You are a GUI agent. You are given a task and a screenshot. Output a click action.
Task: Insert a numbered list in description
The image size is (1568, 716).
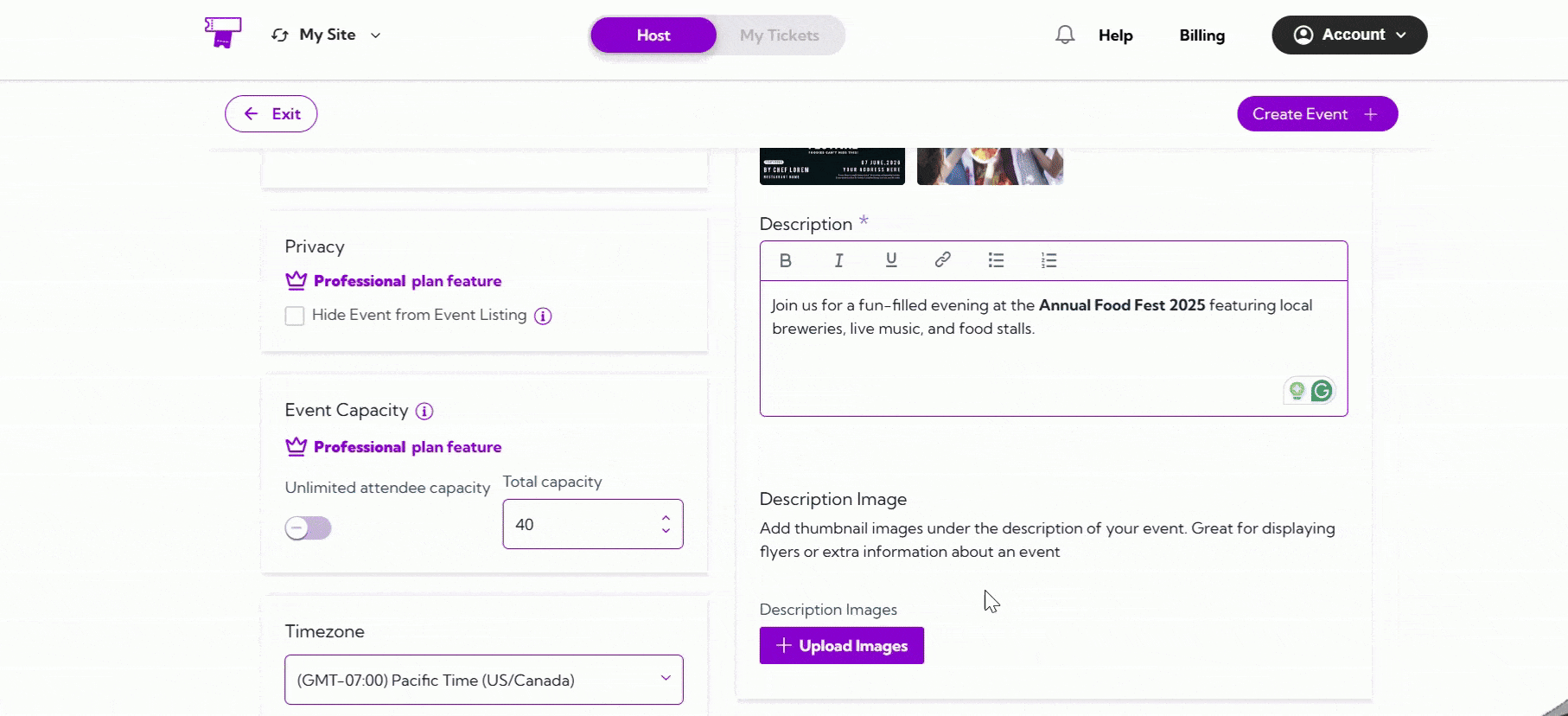coord(1049,260)
